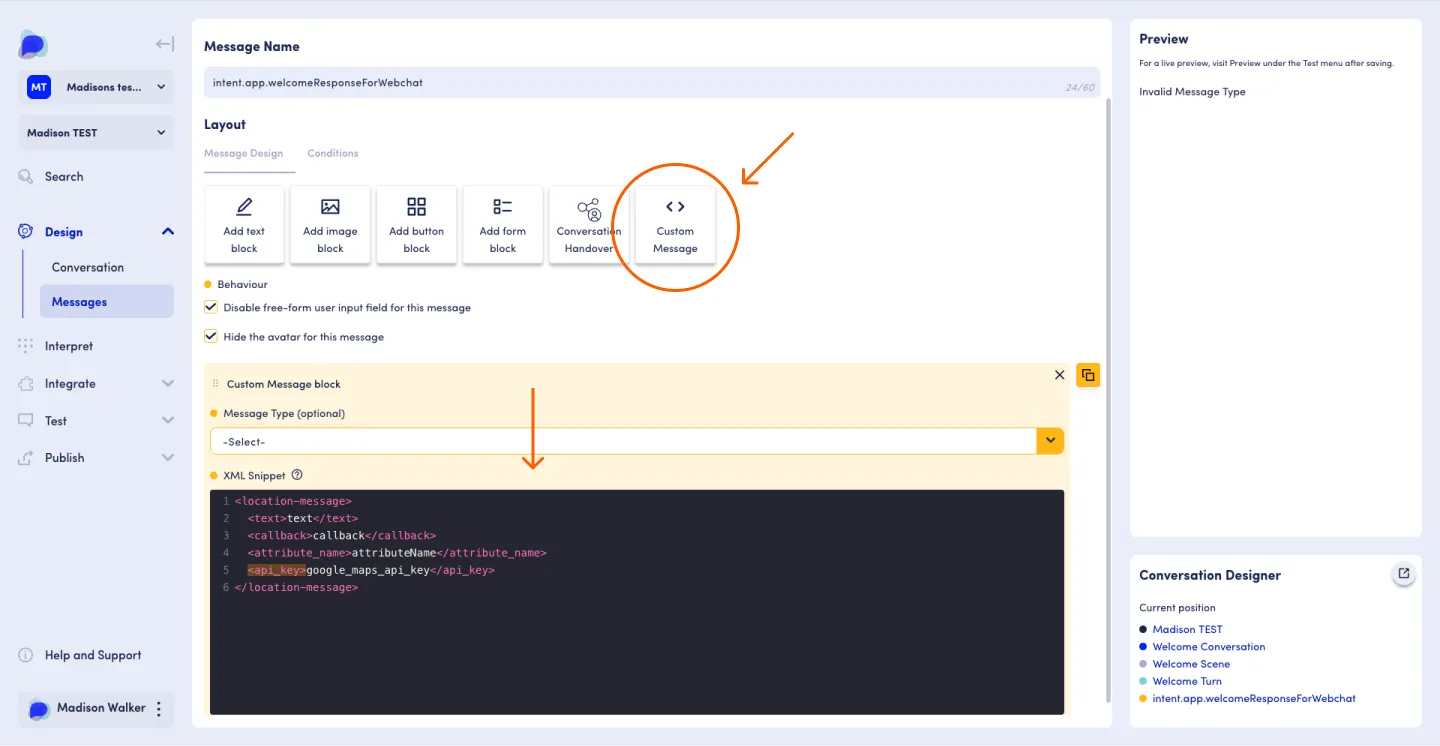This screenshot has width=1440, height=746.
Task: Click inside the XML snippet code editor
Action: click(637, 602)
